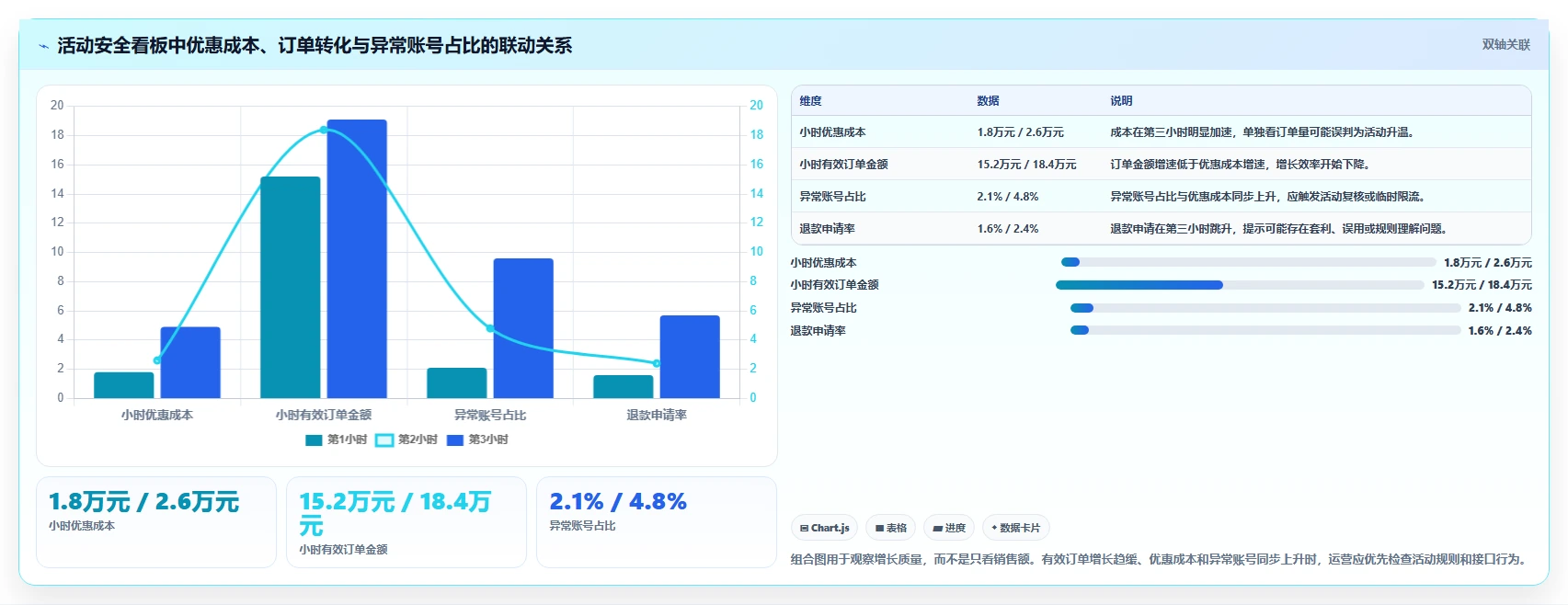Image resolution: width=1568 pixels, height=605 pixels.
Task: Click the 进度 chip label
Action: [x=956, y=528]
